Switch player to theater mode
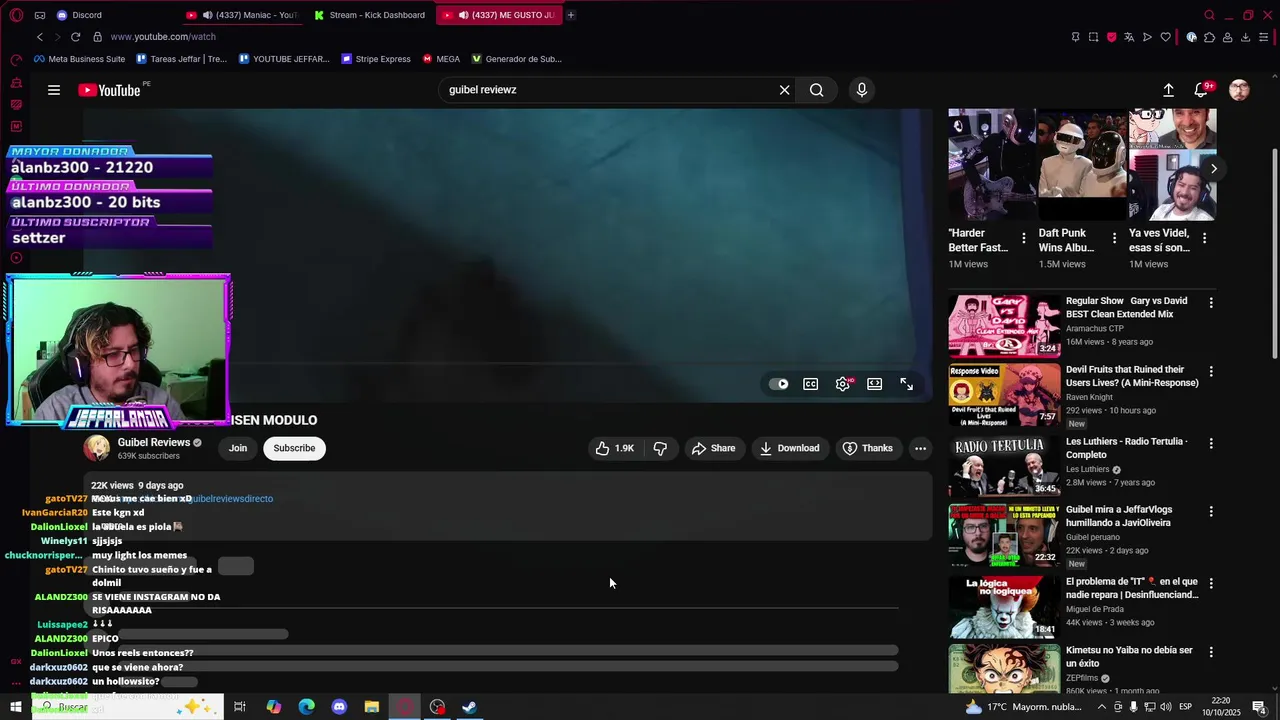Viewport: 1280px width, 720px height. [875, 384]
